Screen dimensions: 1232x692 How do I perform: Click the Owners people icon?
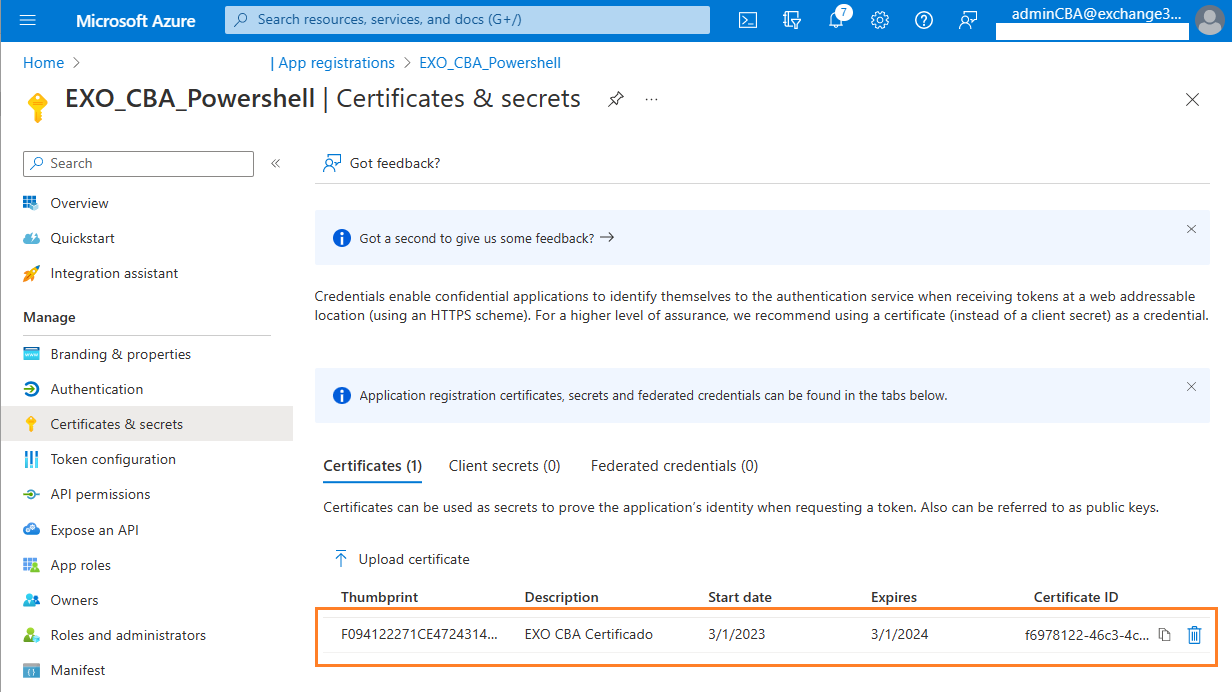click(31, 600)
